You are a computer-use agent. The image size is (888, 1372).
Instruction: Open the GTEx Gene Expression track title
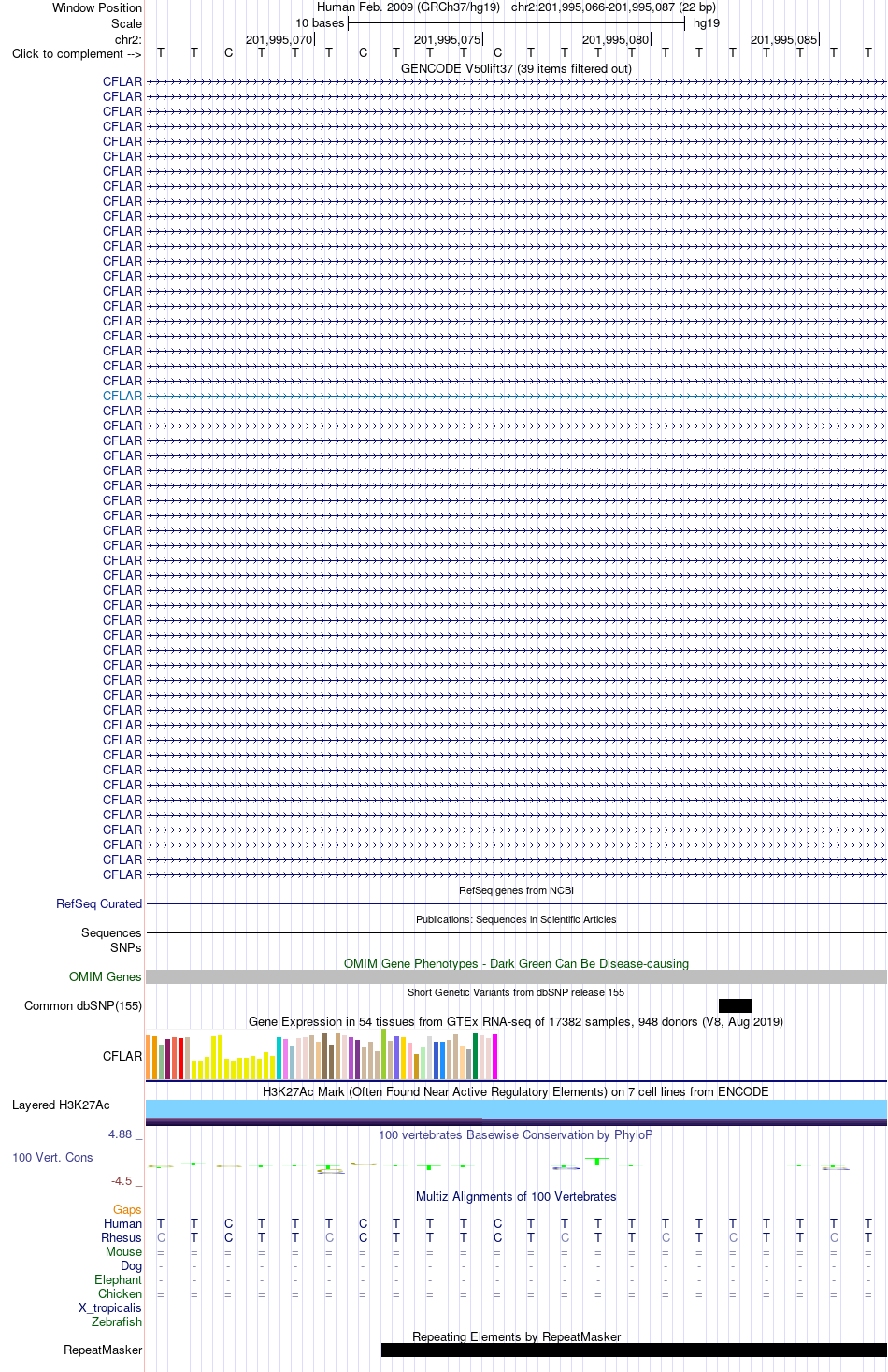click(x=516, y=1021)
